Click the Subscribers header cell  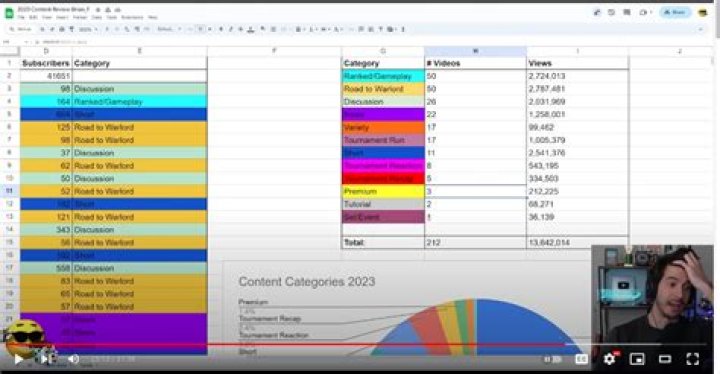click(x=46, y=63)
